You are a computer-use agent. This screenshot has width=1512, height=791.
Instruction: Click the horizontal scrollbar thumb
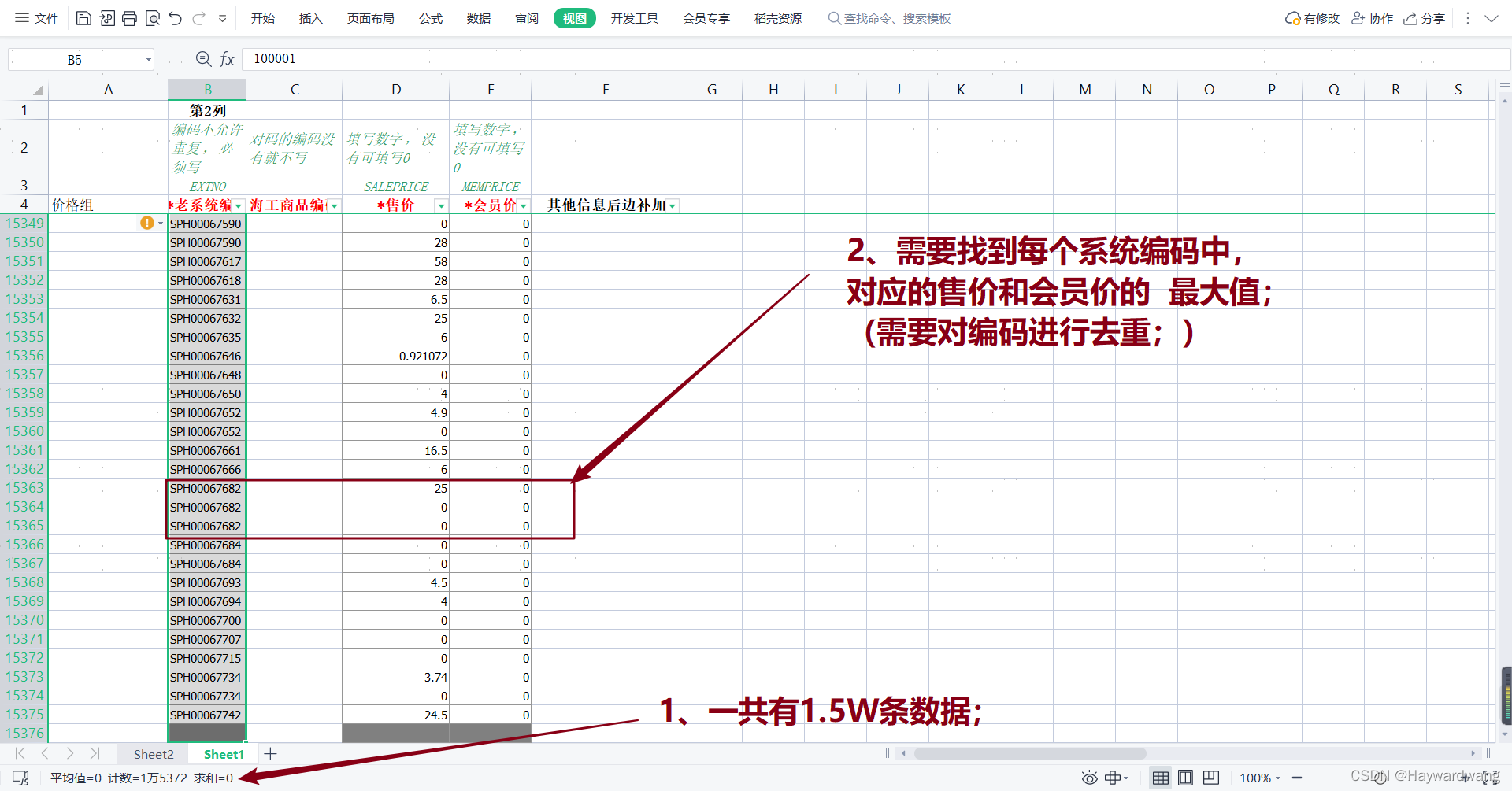coord(1030,754)
